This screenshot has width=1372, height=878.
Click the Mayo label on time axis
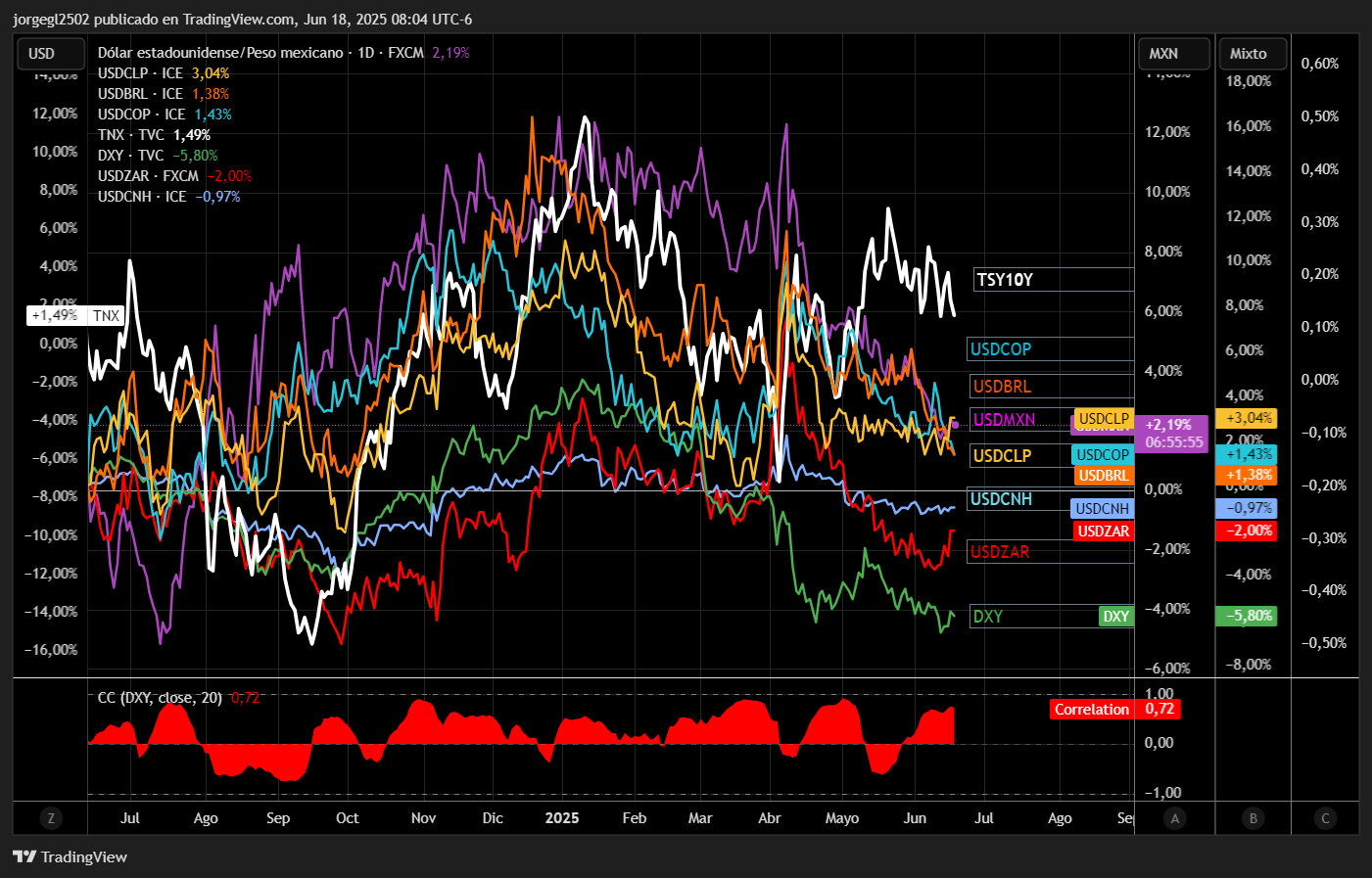click(842, 818)
